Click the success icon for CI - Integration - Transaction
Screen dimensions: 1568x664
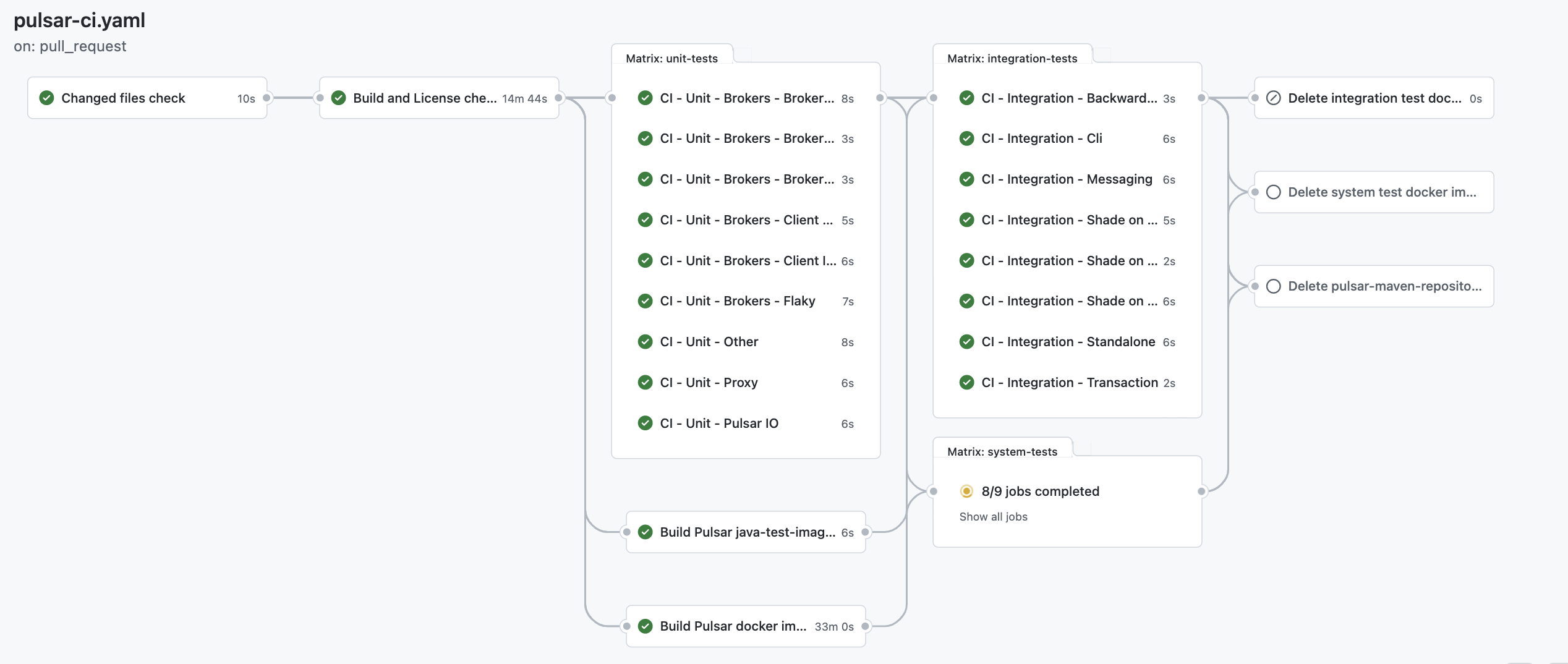click(x=966, y=383)
